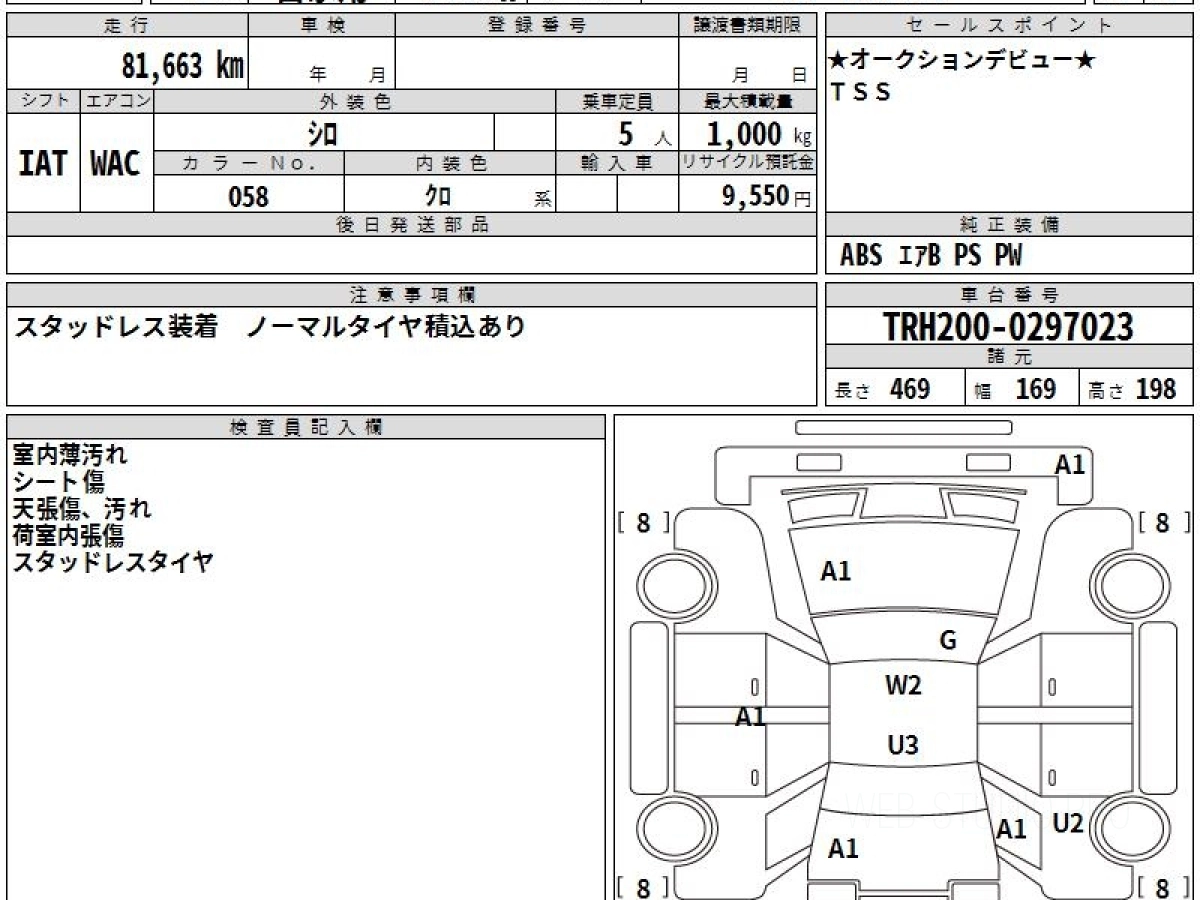Select the color number 058
The image size is (1200, 900).
249,196
